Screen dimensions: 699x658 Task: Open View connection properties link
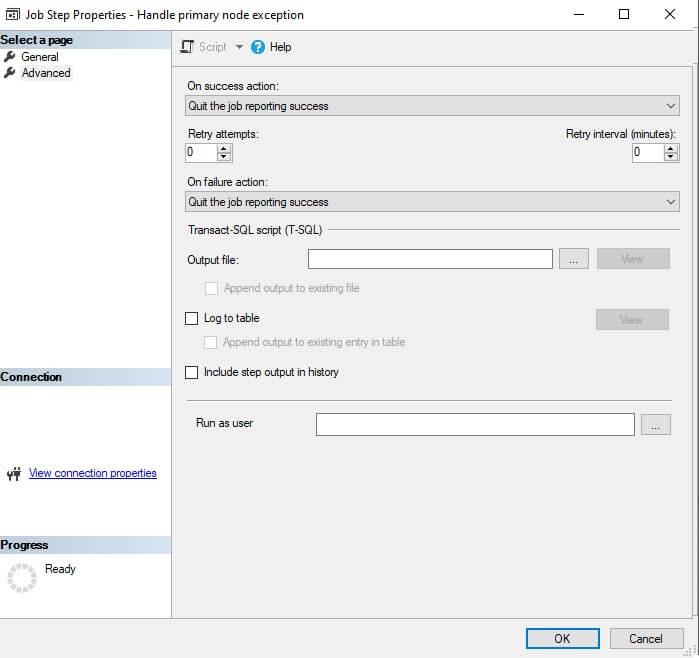point(93,473)
